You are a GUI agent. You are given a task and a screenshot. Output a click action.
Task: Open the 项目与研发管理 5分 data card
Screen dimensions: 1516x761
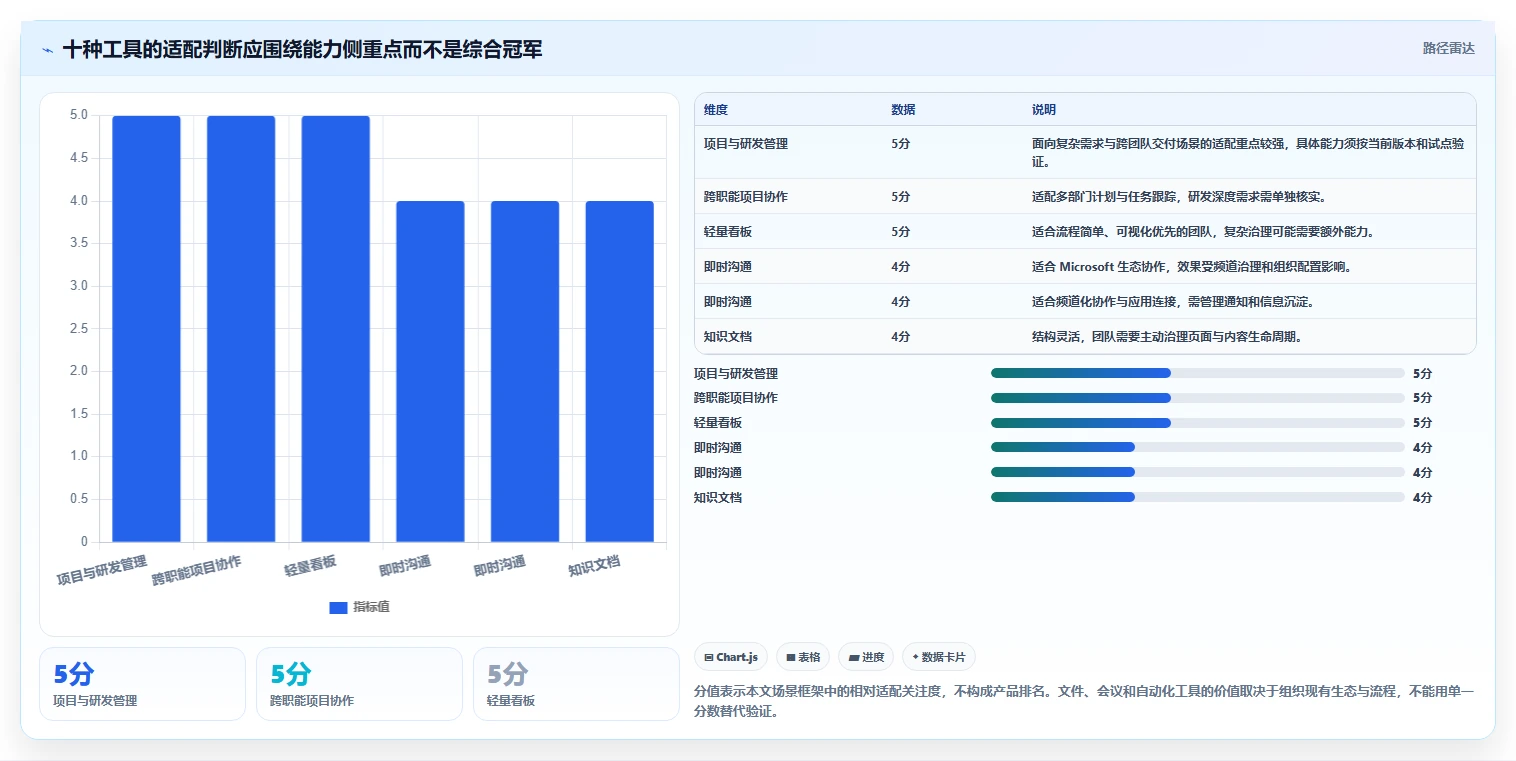[x=142, y=684]
